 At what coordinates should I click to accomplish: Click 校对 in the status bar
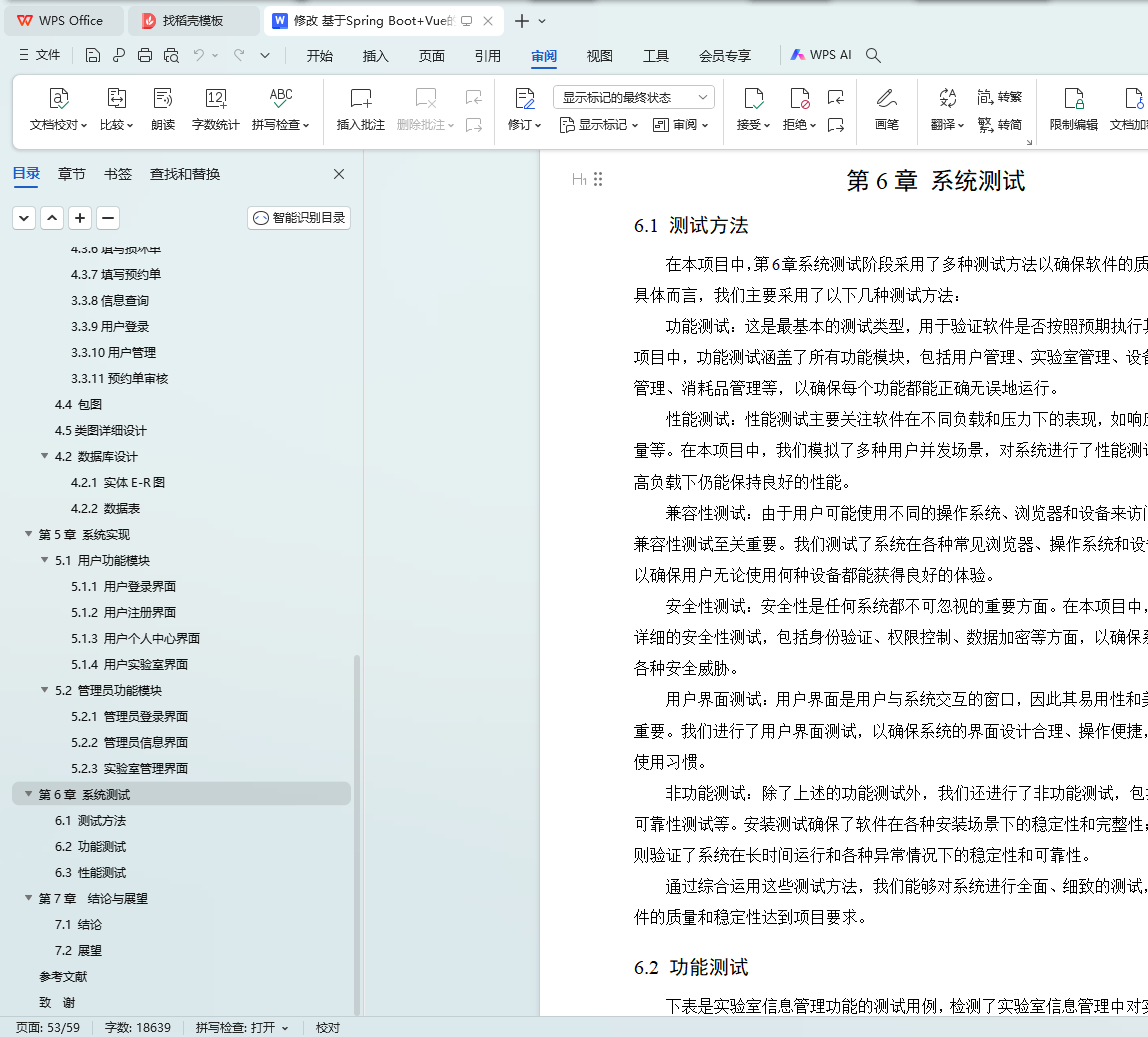[327, 1027]
